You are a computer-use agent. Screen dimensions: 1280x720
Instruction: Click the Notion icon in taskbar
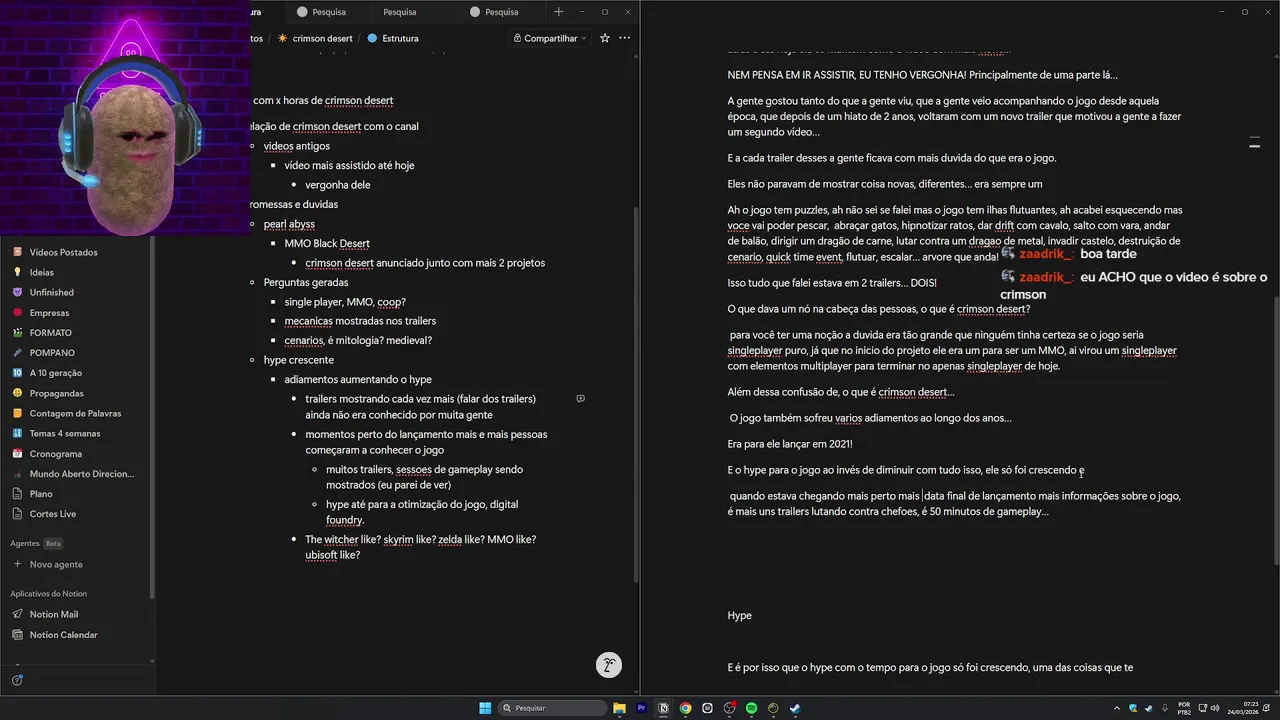[x=663, y=708]
